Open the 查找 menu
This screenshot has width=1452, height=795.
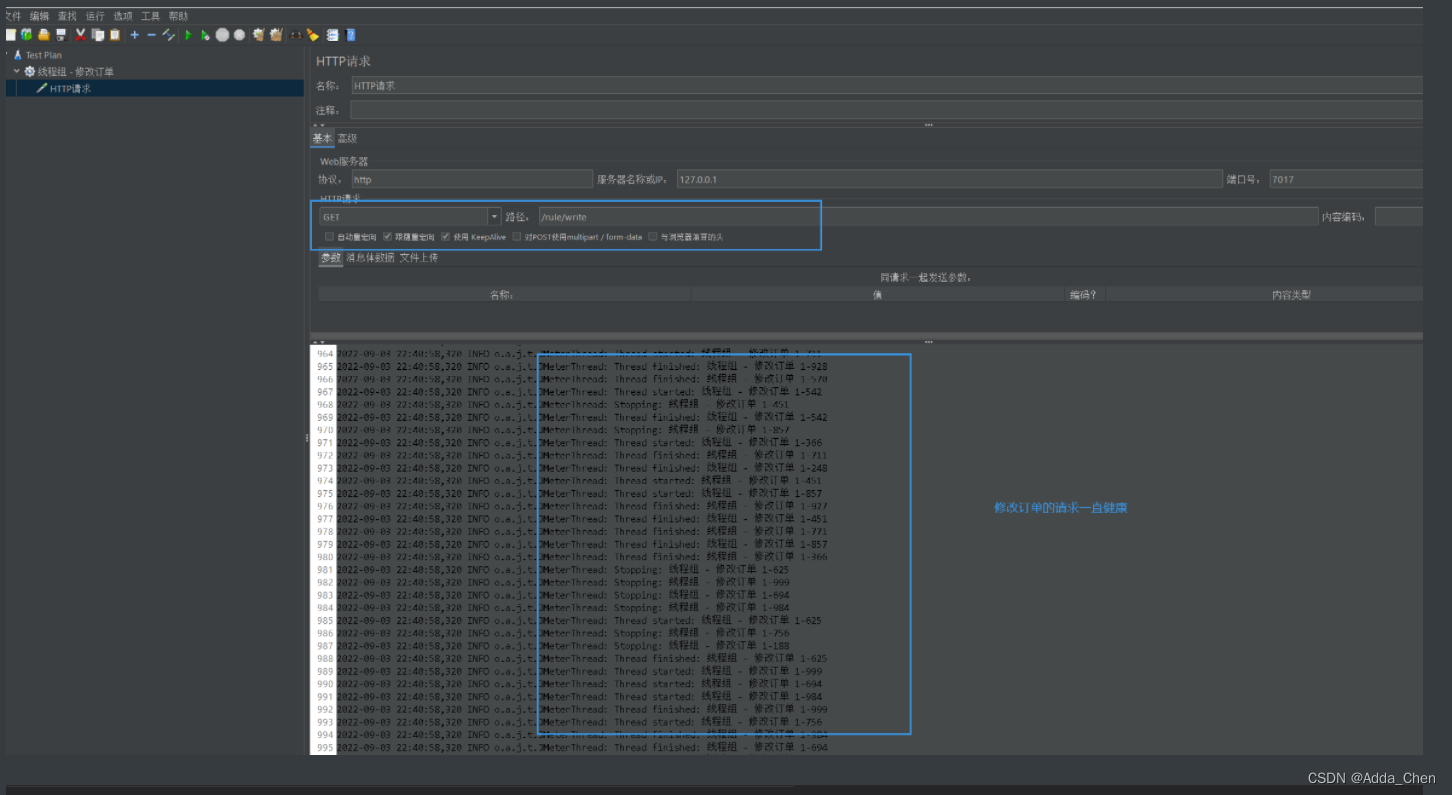67,16
